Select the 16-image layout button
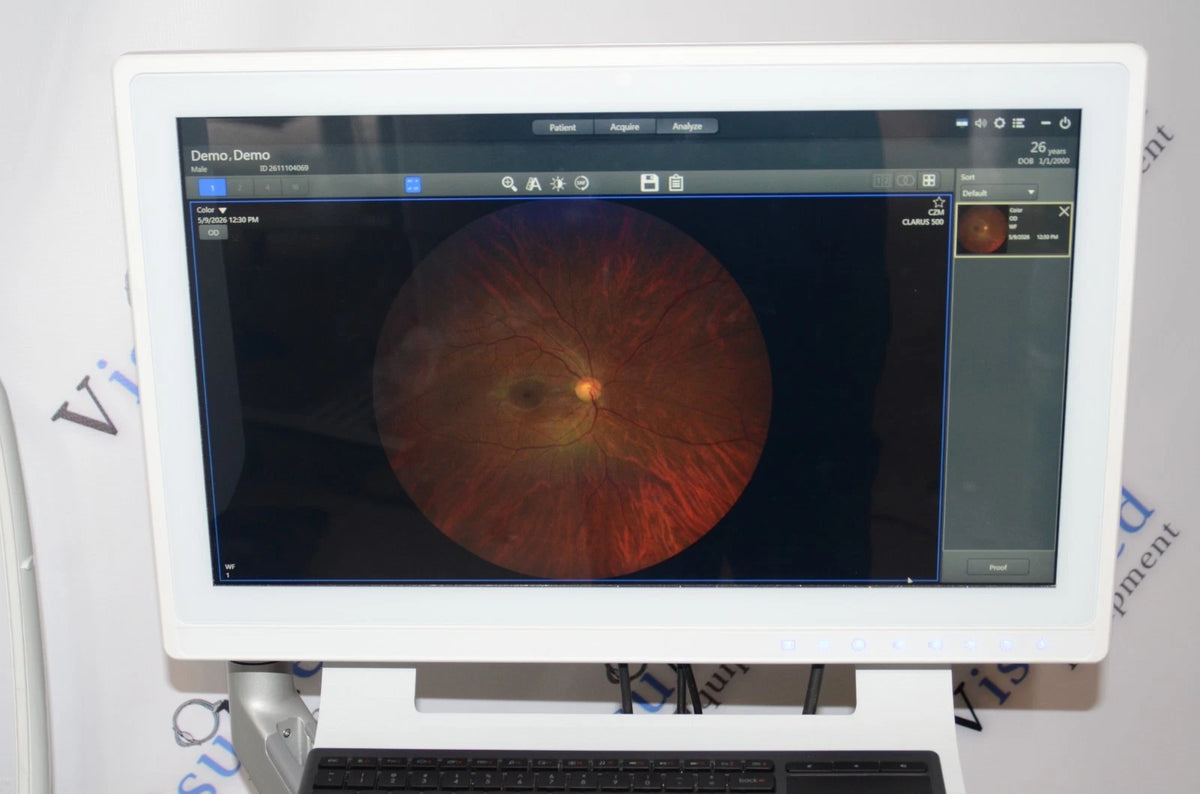This screenshot has height=794, width=1200. coord(294,187)
